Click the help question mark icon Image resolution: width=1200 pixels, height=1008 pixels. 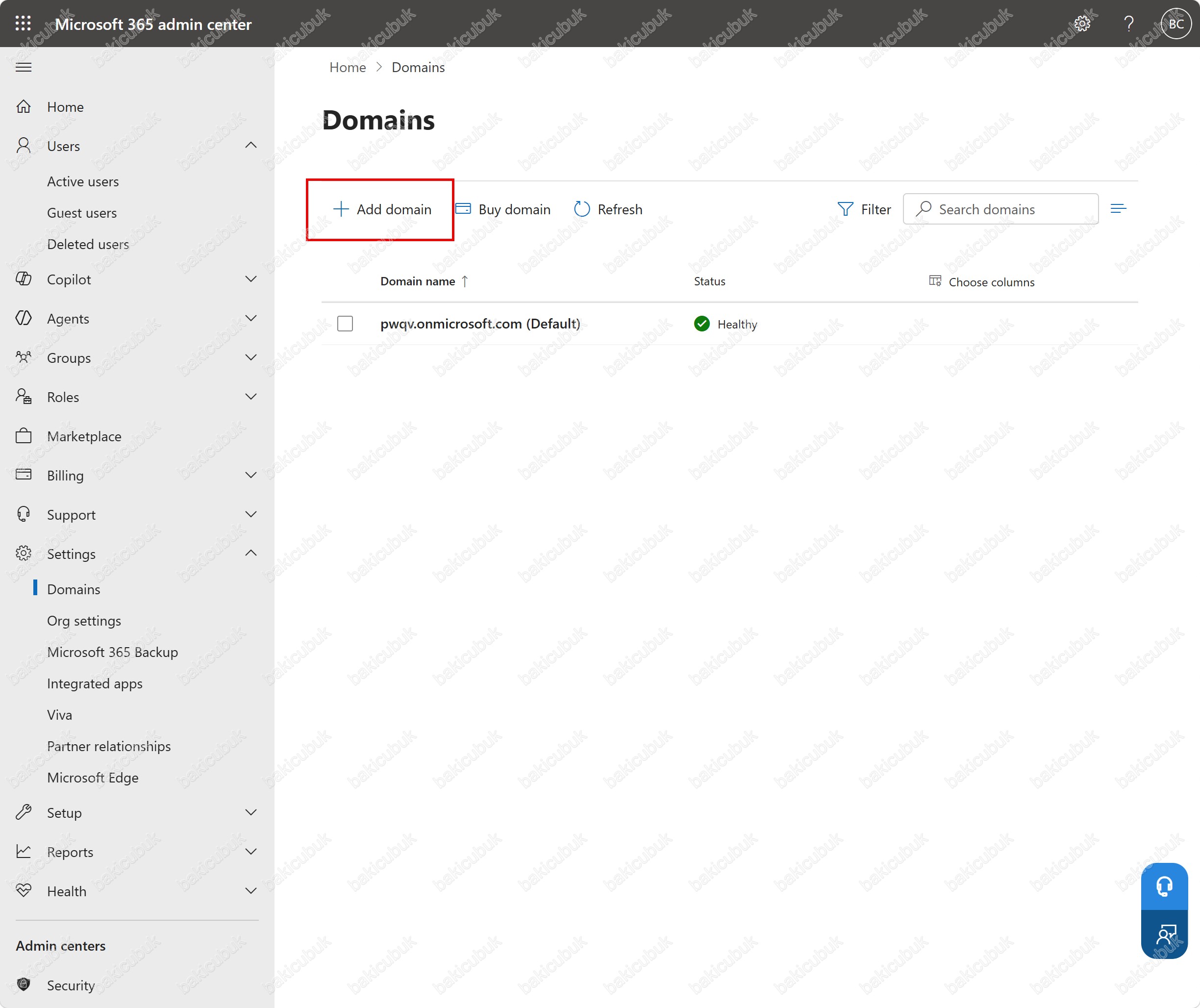[x=1128, y=24]
